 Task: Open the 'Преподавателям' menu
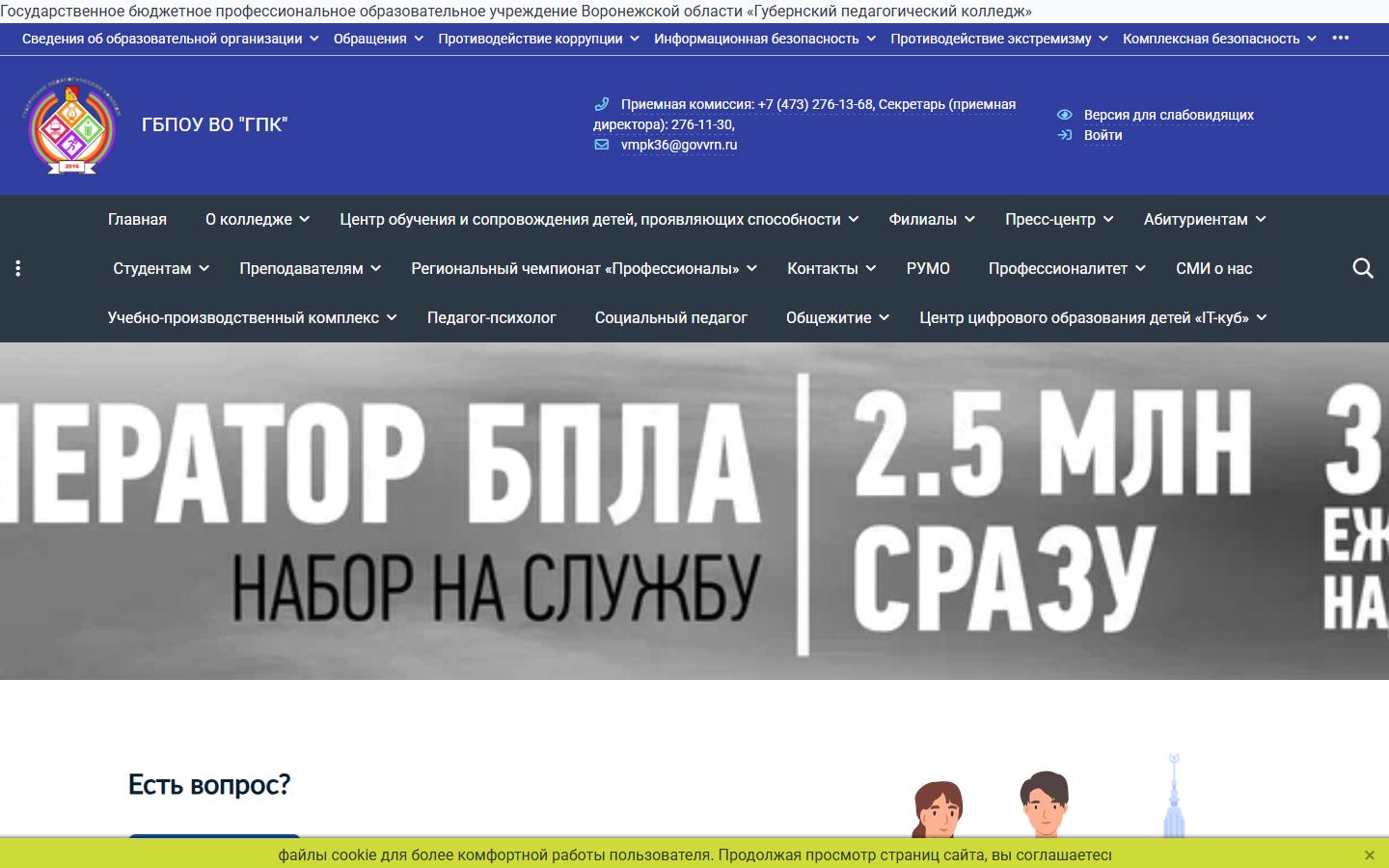(311, 268)
